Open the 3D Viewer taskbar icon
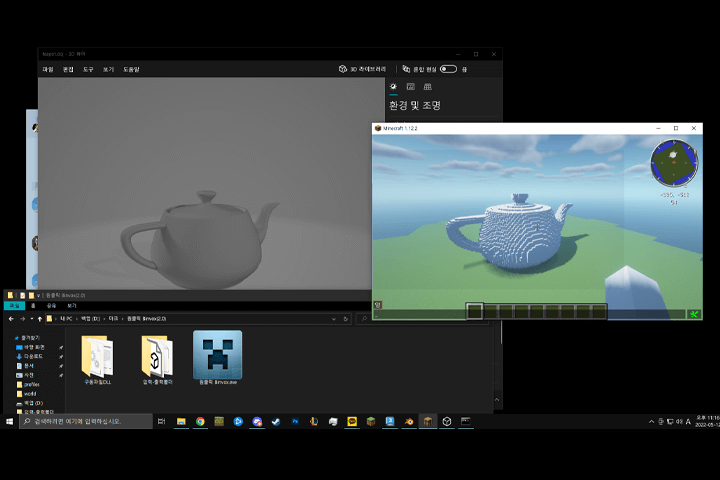 click(x=447, y=421)
